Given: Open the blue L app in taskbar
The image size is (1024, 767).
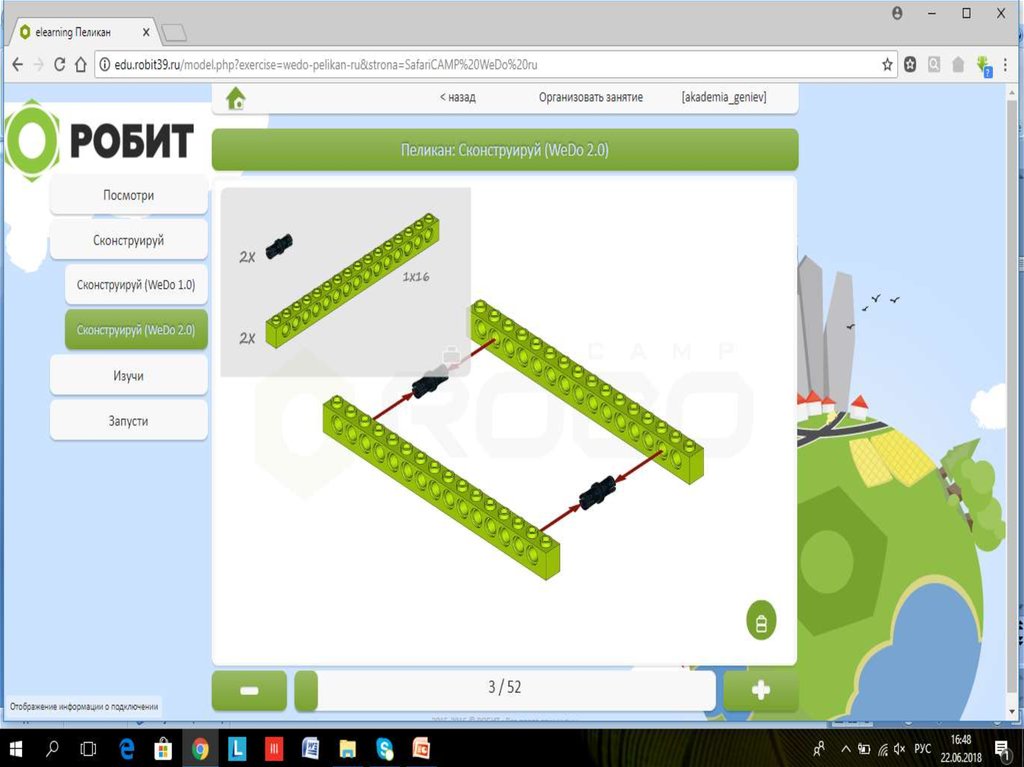Looking at the screenshot, I should [x=236, y=749].
